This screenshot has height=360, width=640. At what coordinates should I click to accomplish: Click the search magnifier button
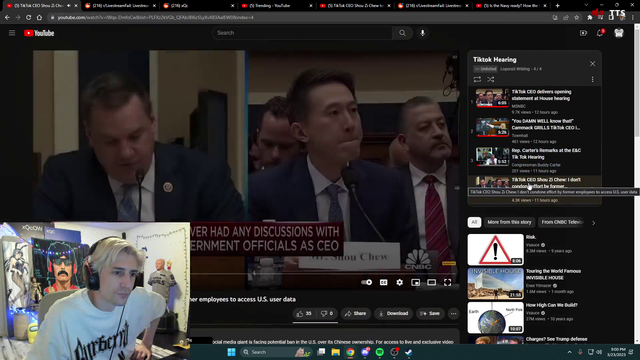coord(402,33)
